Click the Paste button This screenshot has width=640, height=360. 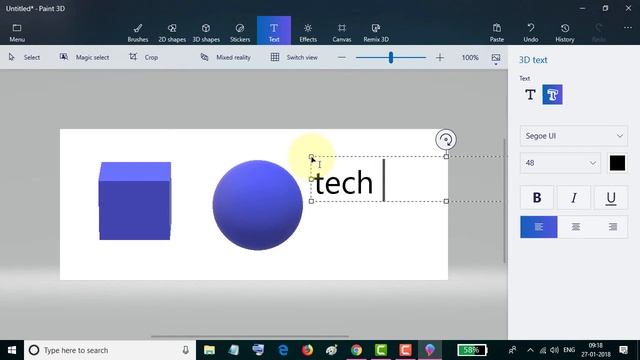pos(497,33)
